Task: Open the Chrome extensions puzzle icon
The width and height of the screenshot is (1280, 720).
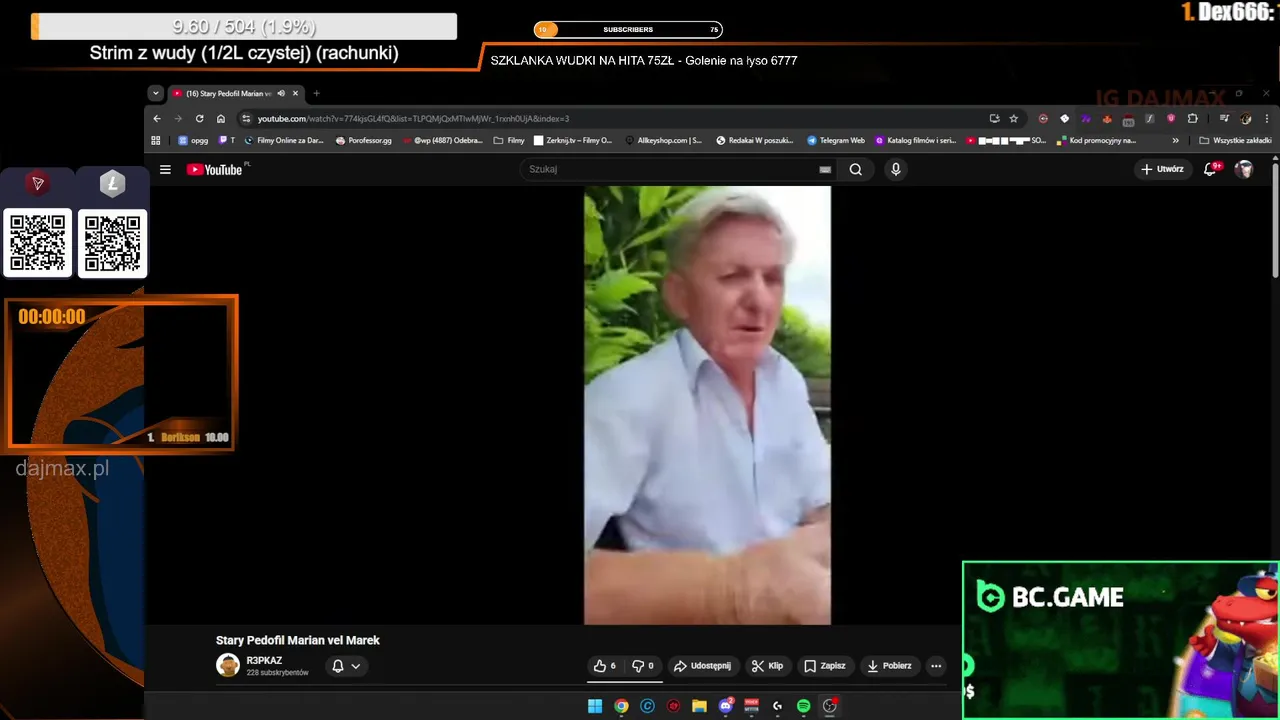Action: 1192,118
